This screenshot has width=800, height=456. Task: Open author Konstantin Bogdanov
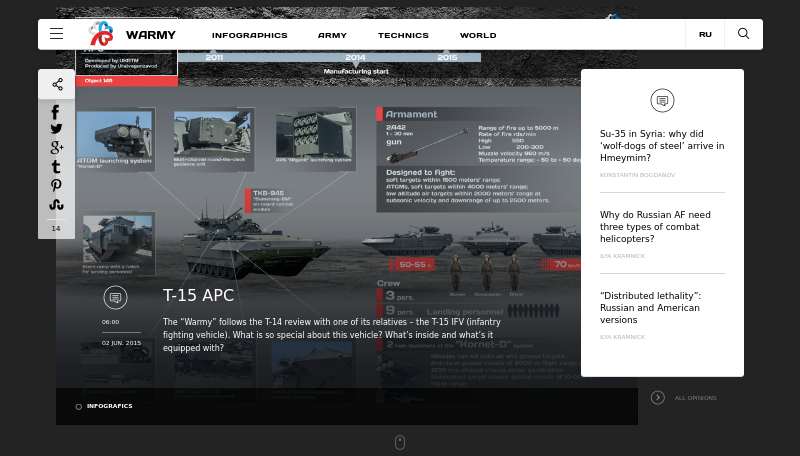pyautogui.click(x=637, y=175)
